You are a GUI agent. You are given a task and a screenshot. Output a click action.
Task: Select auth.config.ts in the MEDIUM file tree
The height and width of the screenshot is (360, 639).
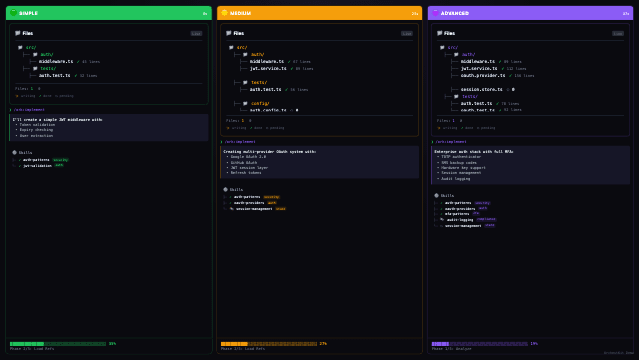[x=268, y=110]
